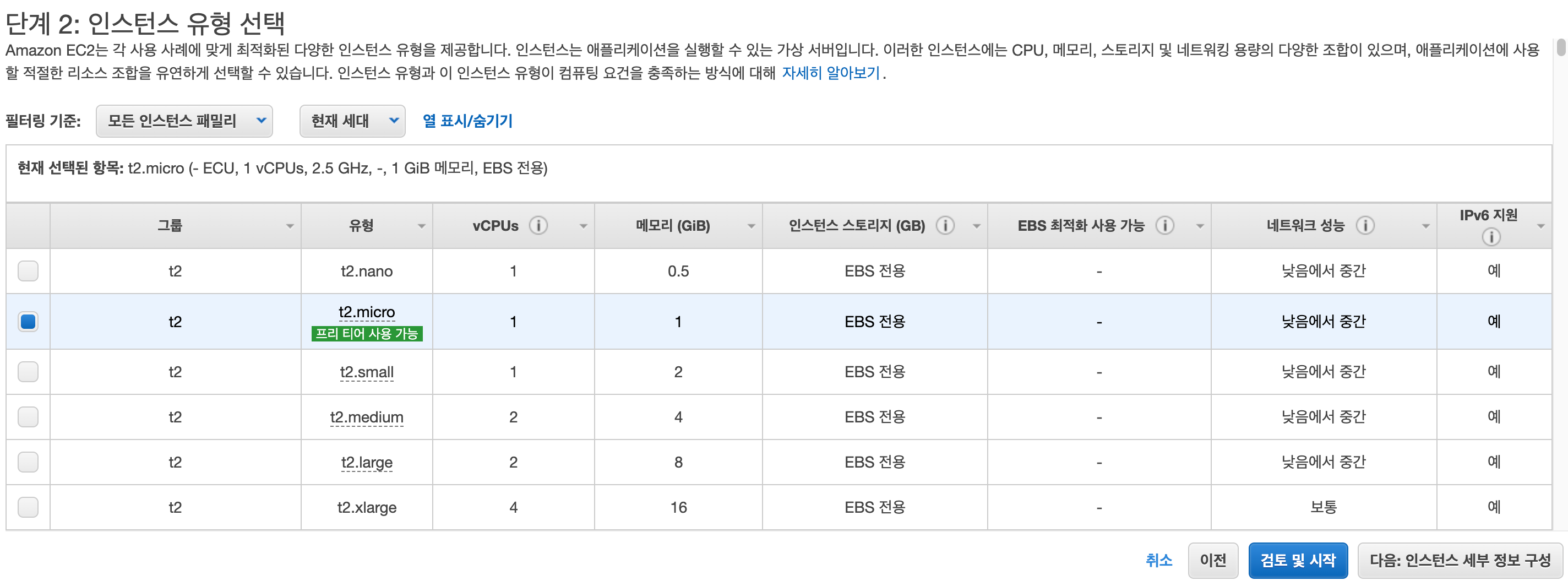The height and width of the screenshot is (586, 1568).
Task: Select the t2.xlarge row checkbox
Action: (x=28, y=507)
